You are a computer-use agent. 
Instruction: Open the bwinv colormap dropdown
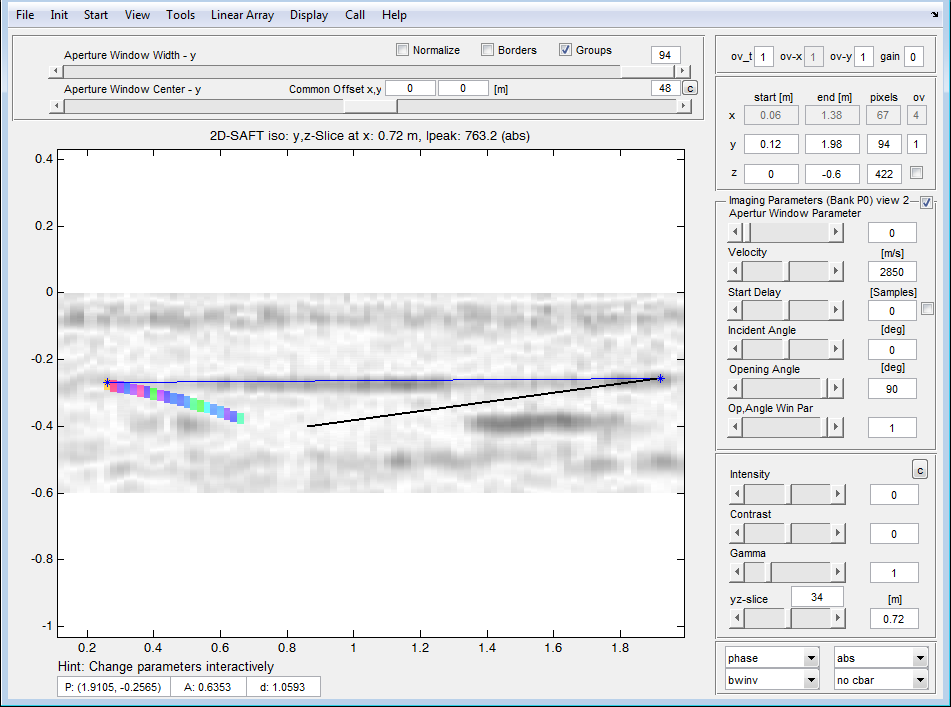click(x=772, y=680)
